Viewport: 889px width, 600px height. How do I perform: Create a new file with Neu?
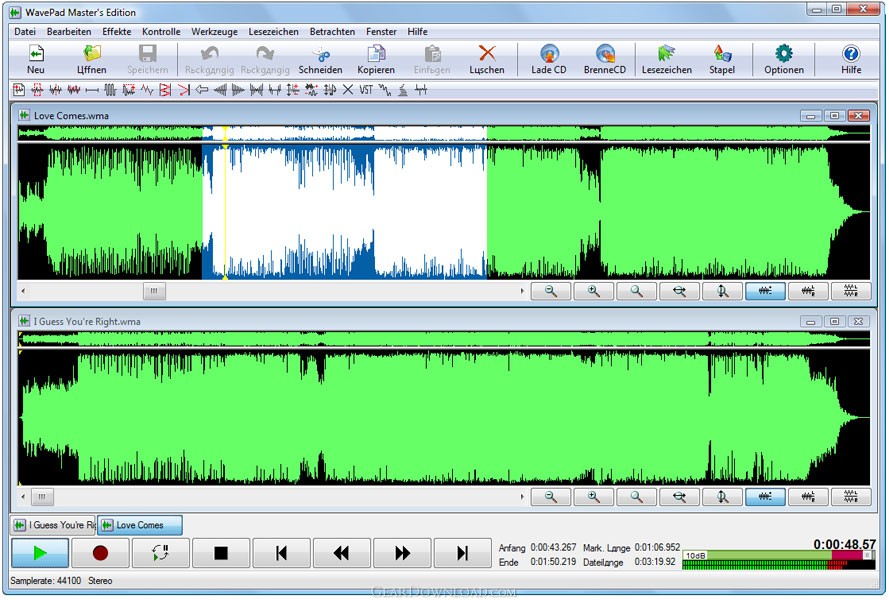tap(36, 59)
